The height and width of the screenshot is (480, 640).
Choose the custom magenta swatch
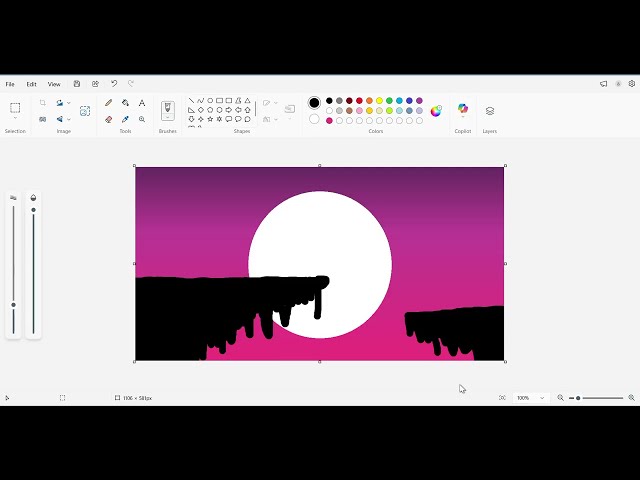pyautogui.click(x=329, y=120)
